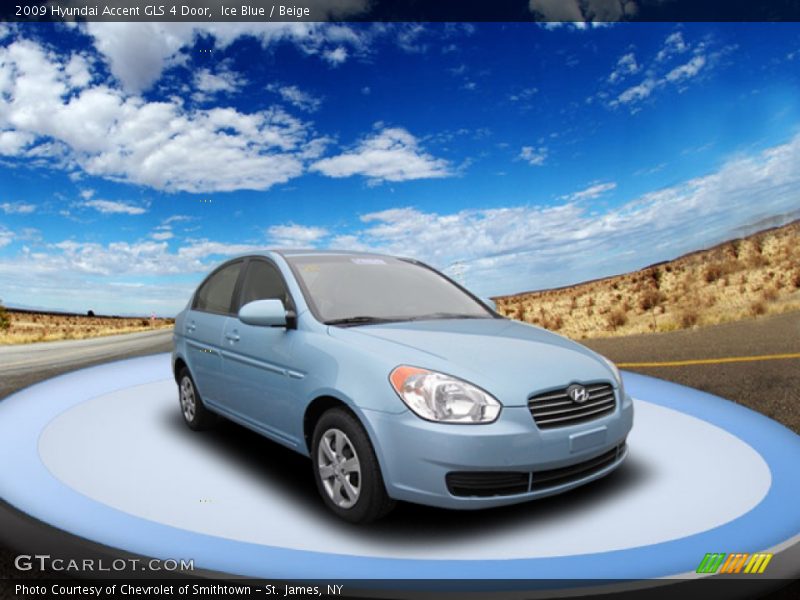Click the front wheel alloy rim

(x=340, y=467)
